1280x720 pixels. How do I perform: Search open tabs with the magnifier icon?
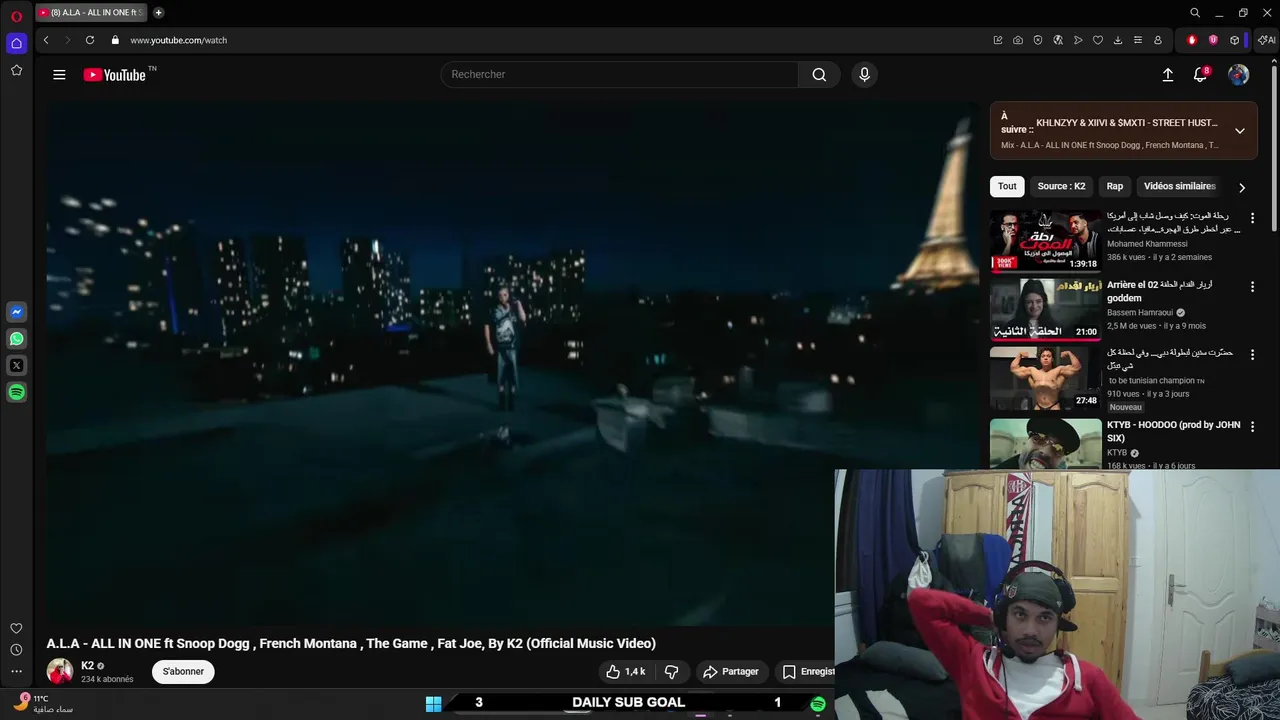(1195, 13)
